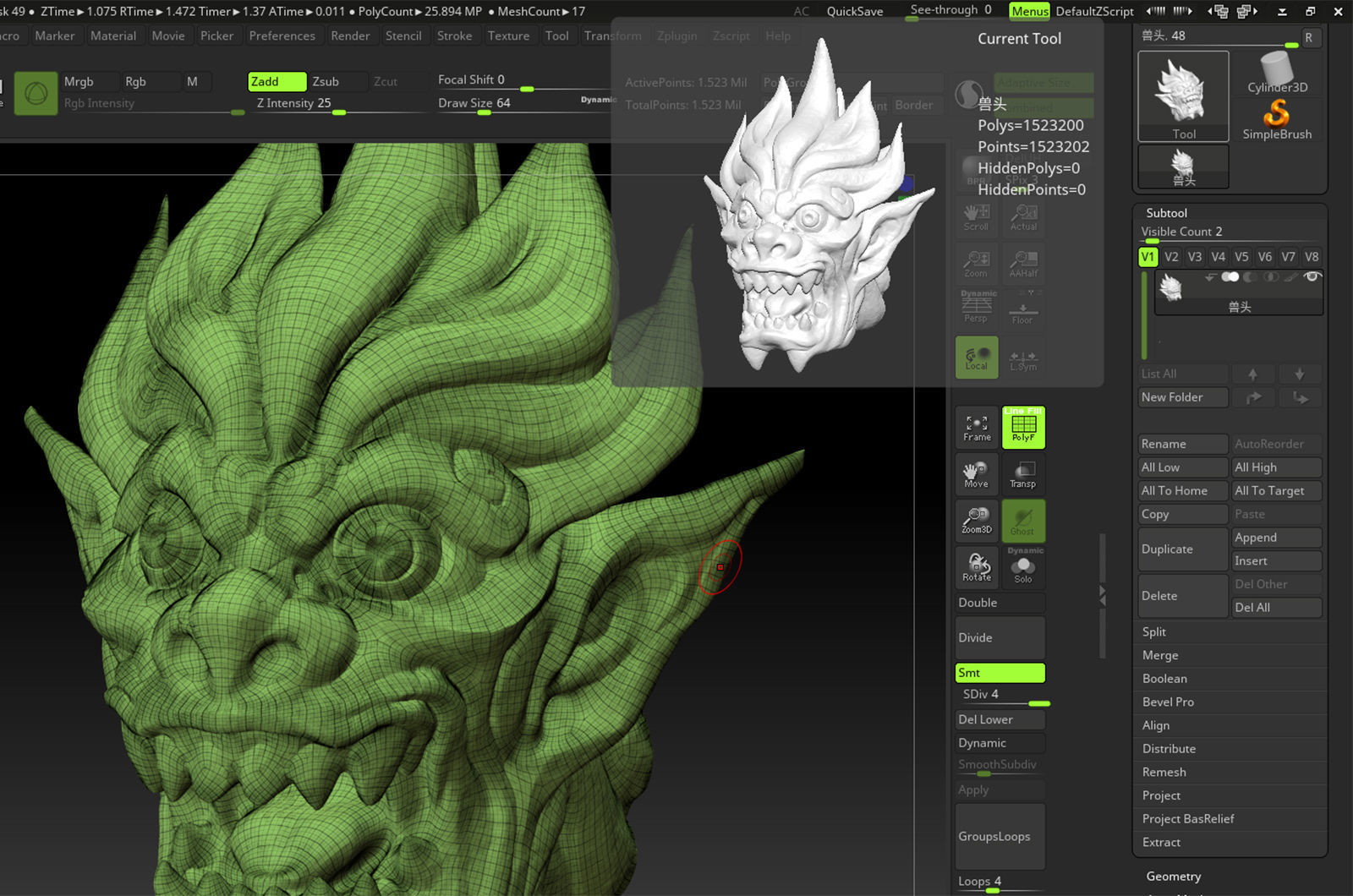
Task: Click the L.Sym local symmetry icon
Action: [1023, 357]
